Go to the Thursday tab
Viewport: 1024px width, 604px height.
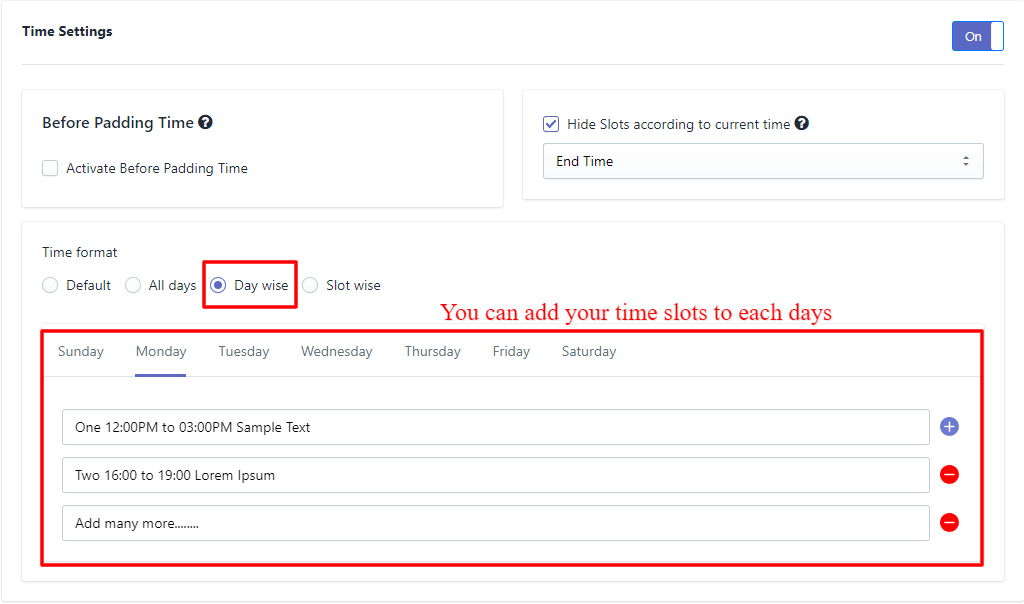[432, 351]
